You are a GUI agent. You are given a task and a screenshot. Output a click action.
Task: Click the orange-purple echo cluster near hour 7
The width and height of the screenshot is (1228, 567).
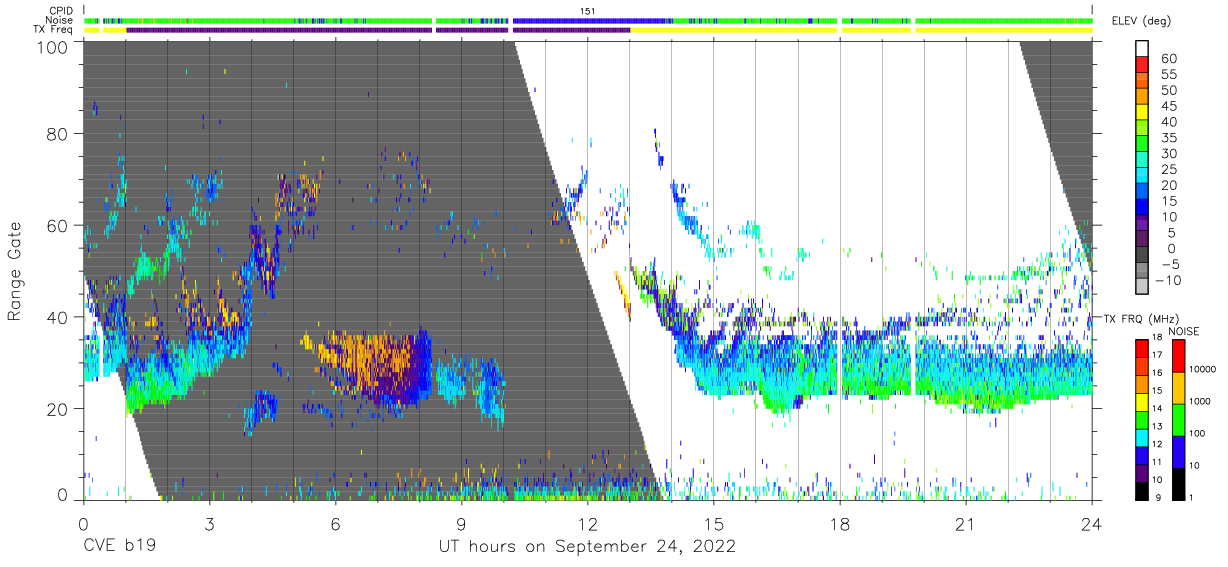(375, 365)
